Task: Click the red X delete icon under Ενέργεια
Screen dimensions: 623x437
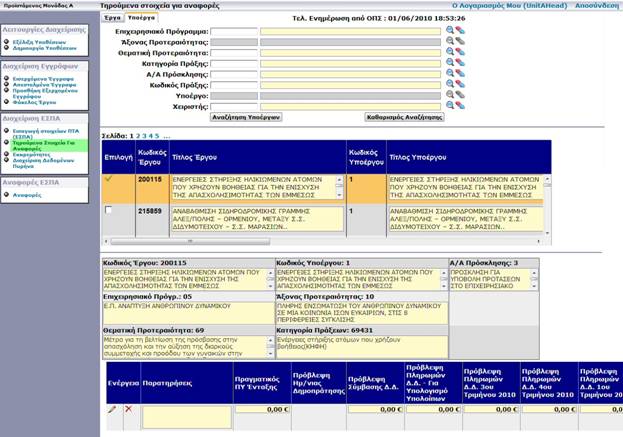Action: 128,409
